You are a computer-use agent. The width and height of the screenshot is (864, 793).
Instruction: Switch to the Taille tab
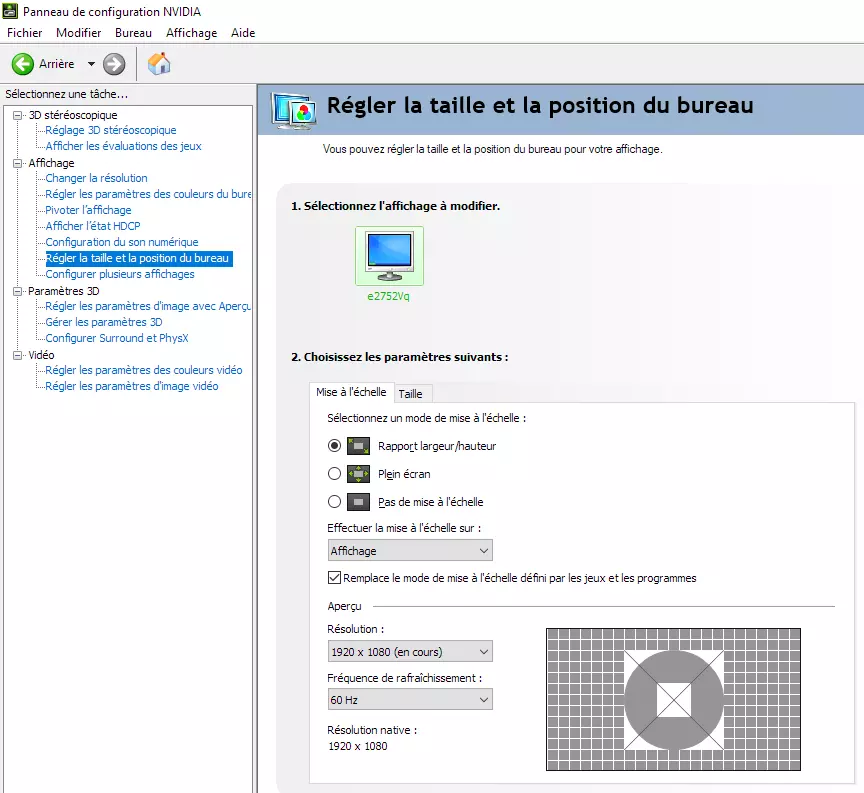click(x=411, y=394)
